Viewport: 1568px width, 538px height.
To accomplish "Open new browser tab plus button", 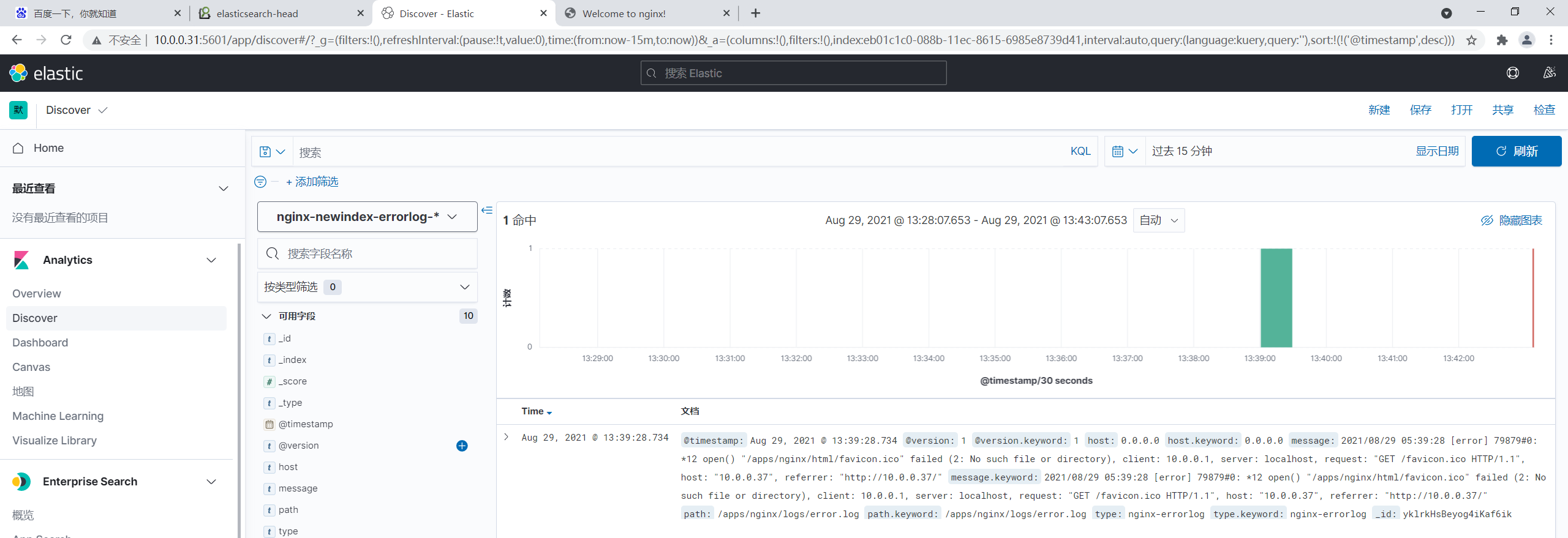I will 756,13.
